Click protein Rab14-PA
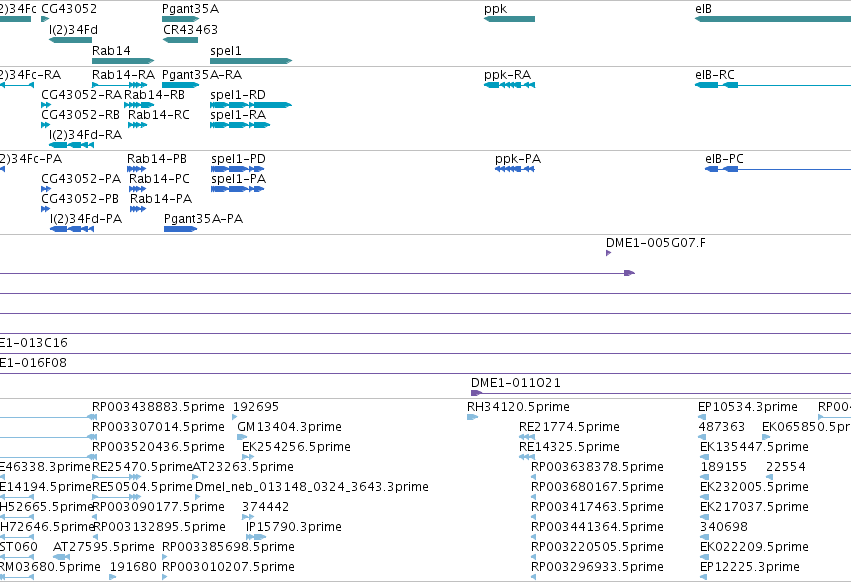This screenshot has height=582, width=851. point(138,209)
